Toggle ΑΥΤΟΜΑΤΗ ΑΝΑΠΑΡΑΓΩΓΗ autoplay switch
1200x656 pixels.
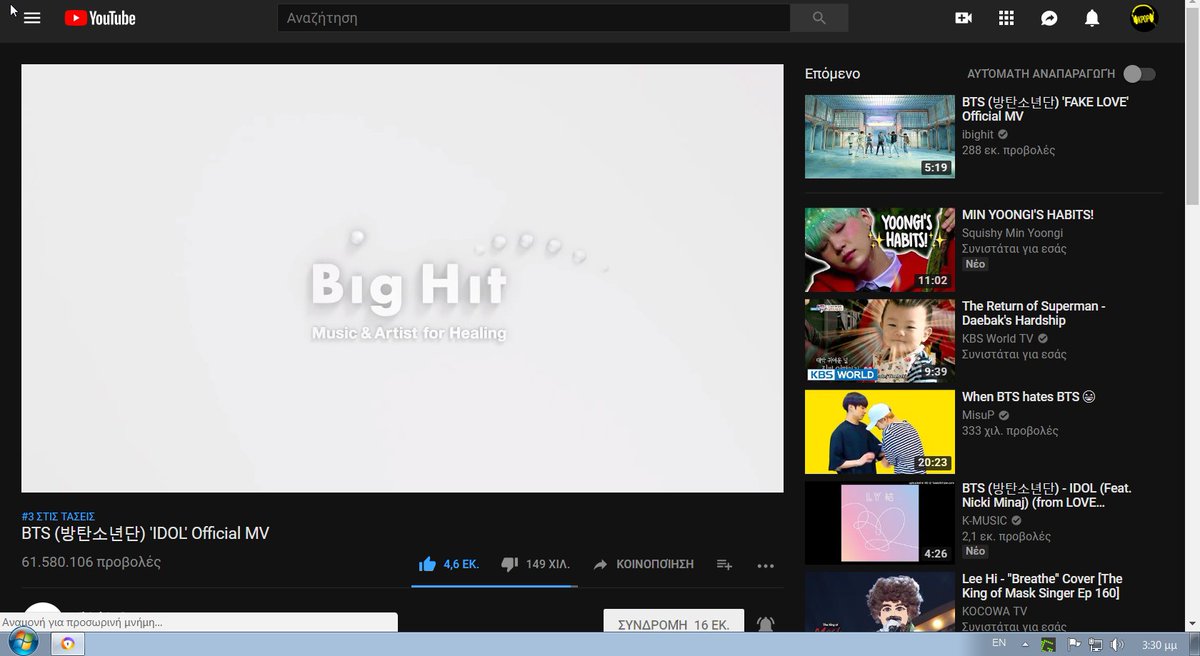[x=1139, y=74]
